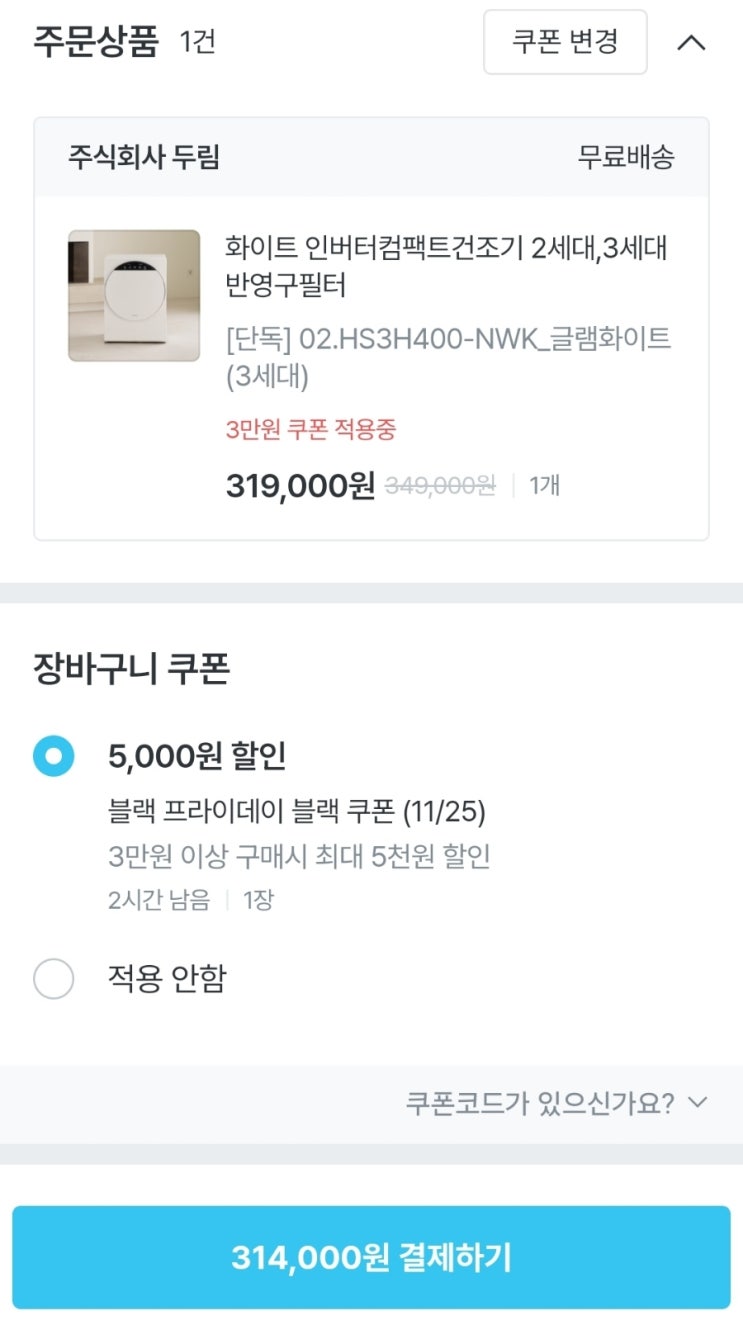Screen dimensions: 743x1320
Task: Tap the red 3만원 쿠폰 적용중 notice
Action: (311, 430)
